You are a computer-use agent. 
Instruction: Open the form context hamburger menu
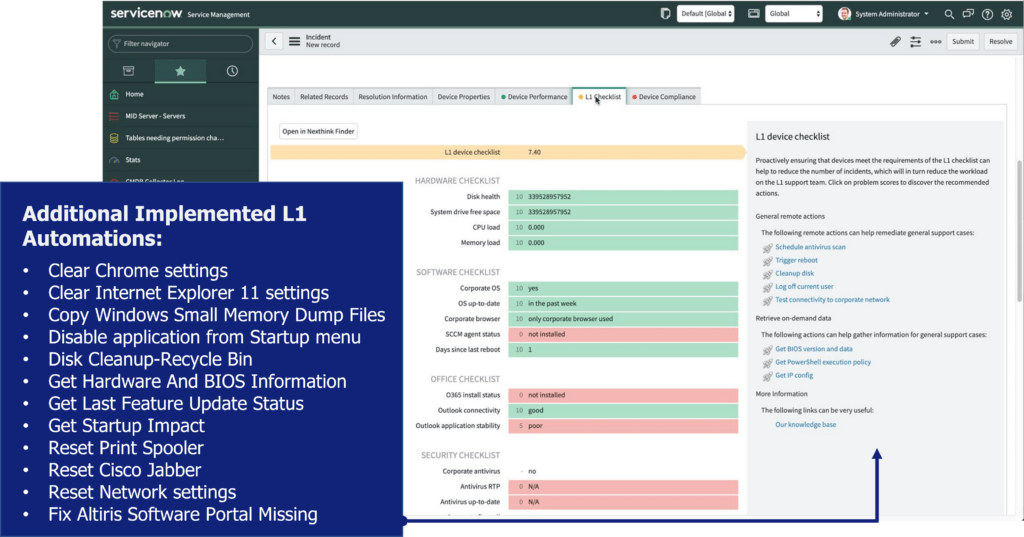tap(295, 41)
